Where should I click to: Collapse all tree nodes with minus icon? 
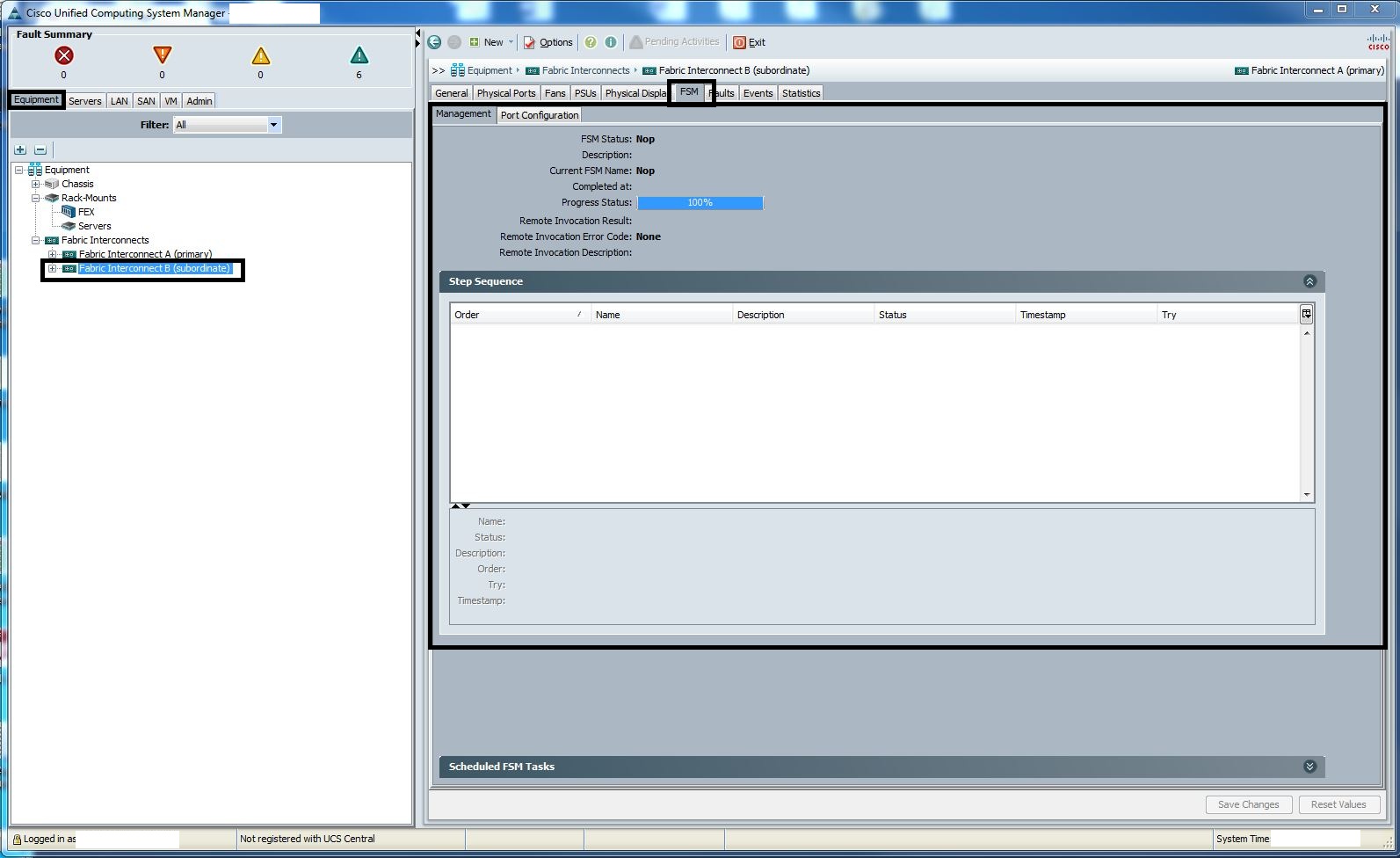40,150
